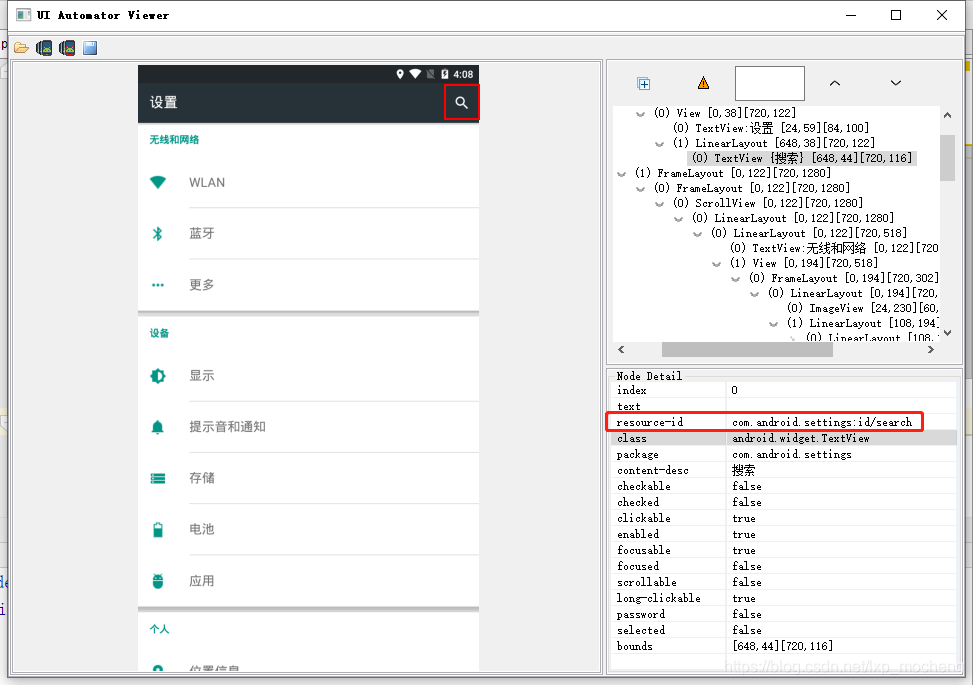Screen dimensions: 973x685
Task: Click the 提示音和通知 label in the settings list
Action: (227, 427)
